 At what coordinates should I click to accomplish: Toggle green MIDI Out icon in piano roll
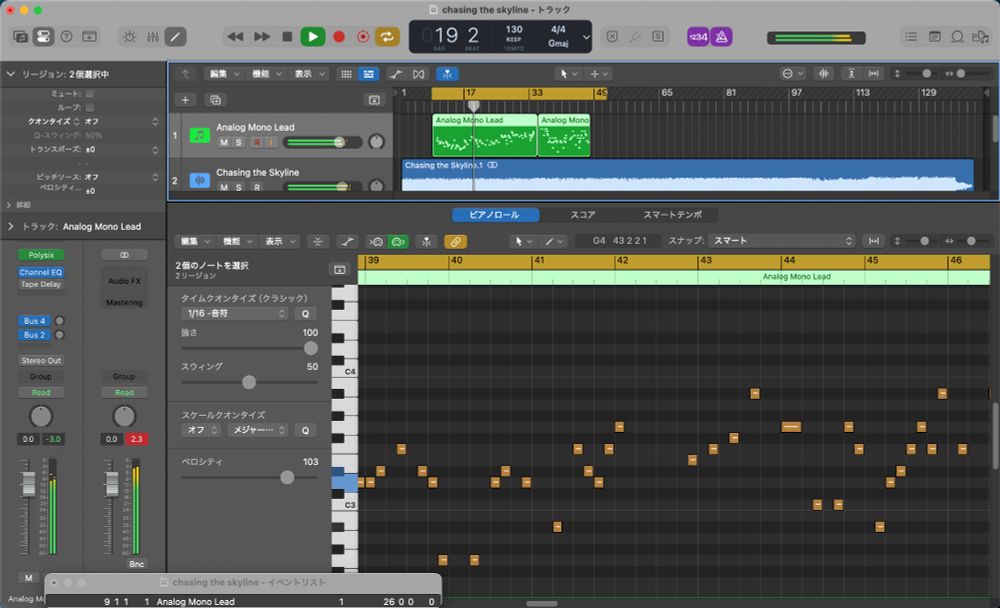[x=398, y=242]
